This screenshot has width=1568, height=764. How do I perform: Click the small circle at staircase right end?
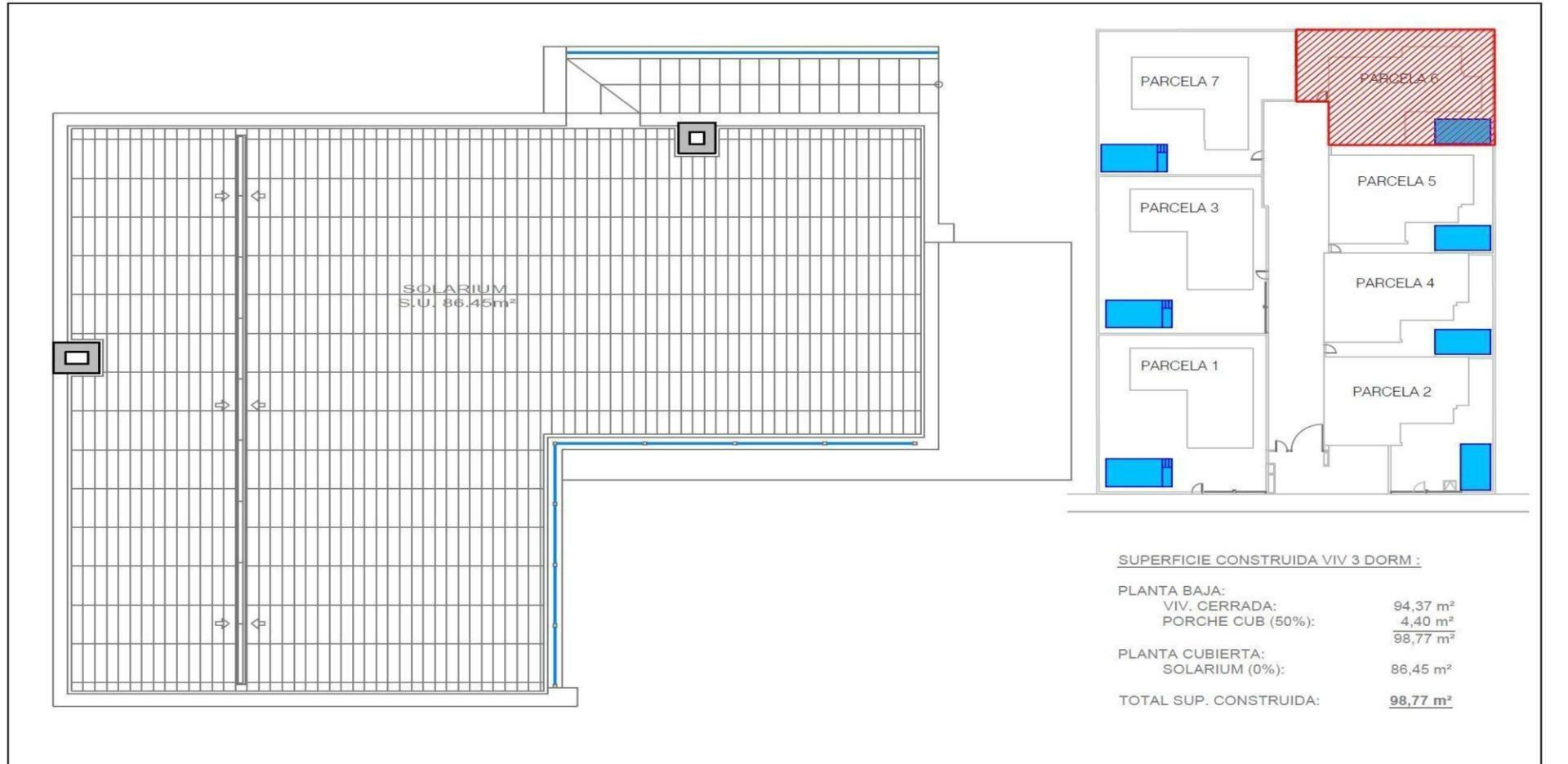click(938, 84)
